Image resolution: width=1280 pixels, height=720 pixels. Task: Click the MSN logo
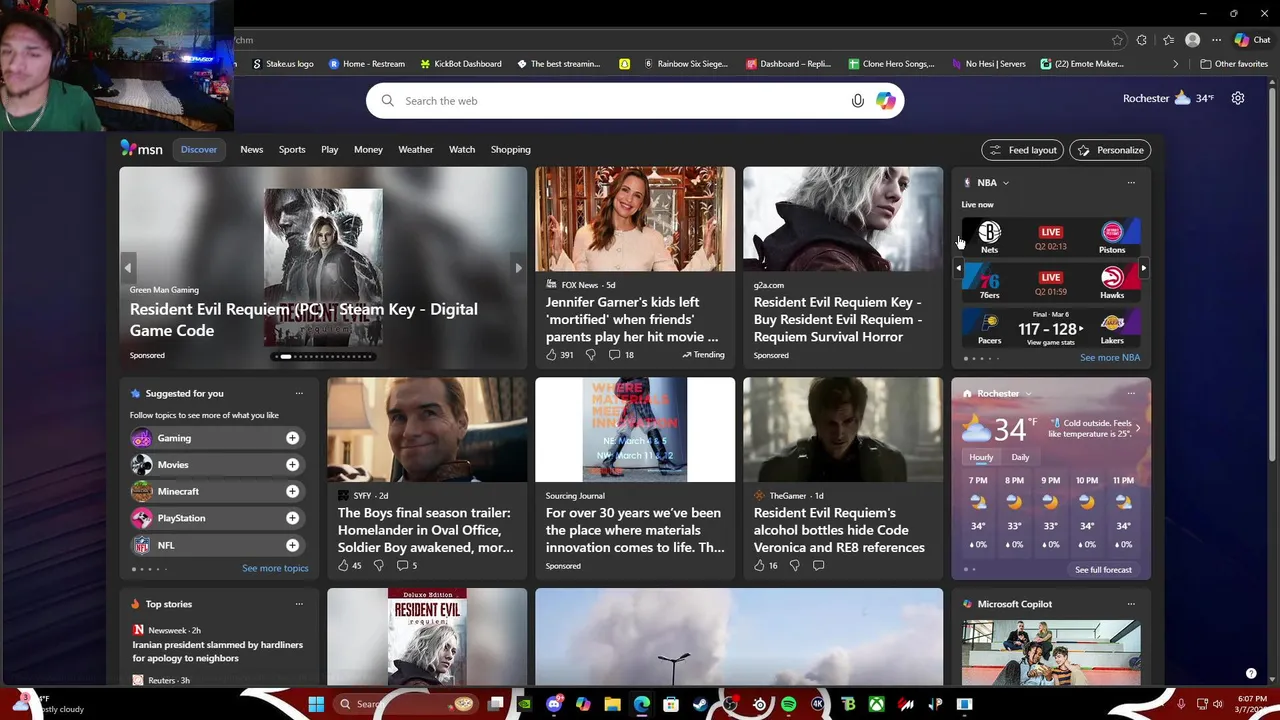142,149
